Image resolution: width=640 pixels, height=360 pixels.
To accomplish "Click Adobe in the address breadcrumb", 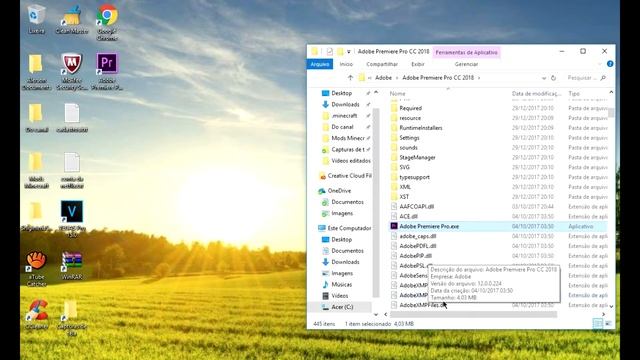I will click(383, 78).
